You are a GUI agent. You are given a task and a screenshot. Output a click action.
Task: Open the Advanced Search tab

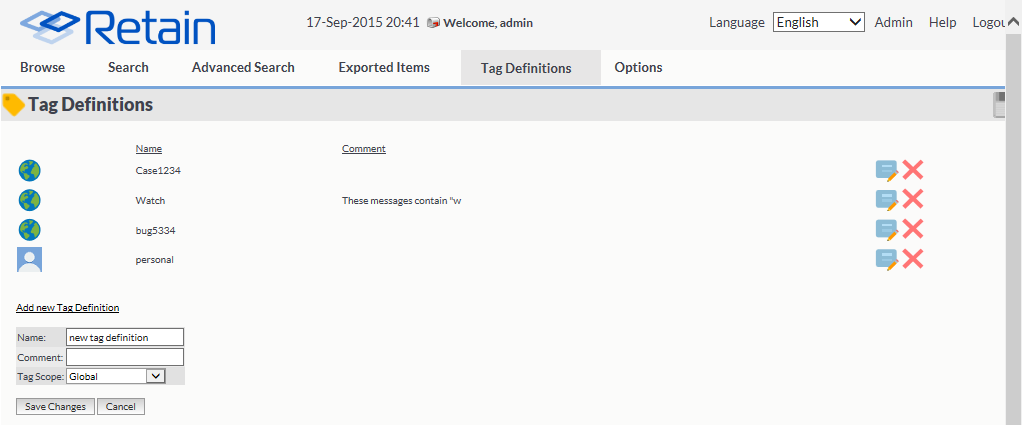(x=243, y=67)
